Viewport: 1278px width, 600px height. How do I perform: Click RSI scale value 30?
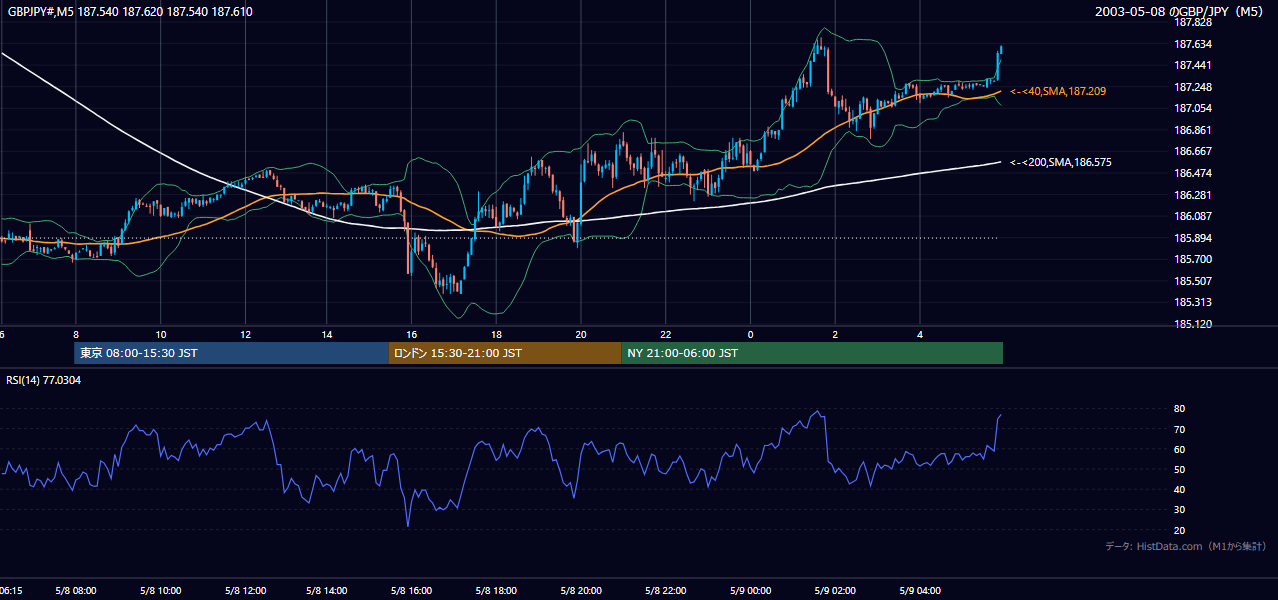1179,510
